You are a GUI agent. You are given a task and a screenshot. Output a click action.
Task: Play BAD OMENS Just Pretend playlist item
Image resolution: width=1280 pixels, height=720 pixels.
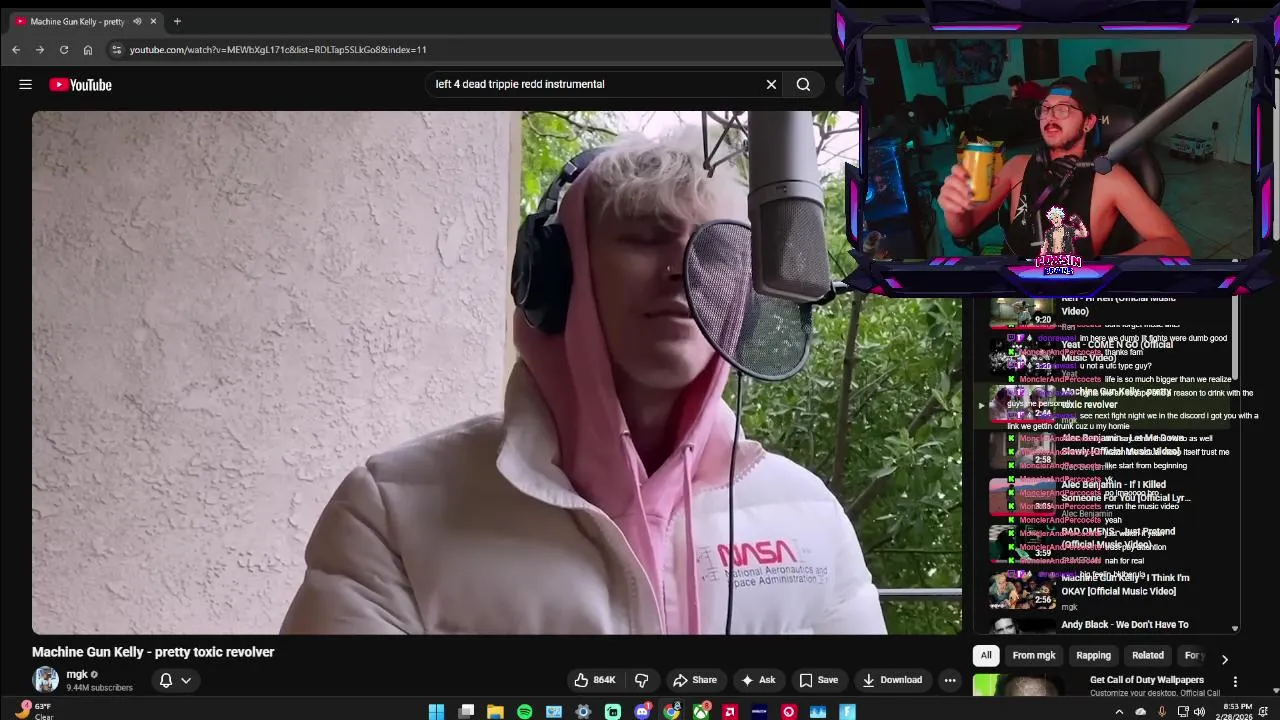pyautogui.click(x=1110, y=543)
